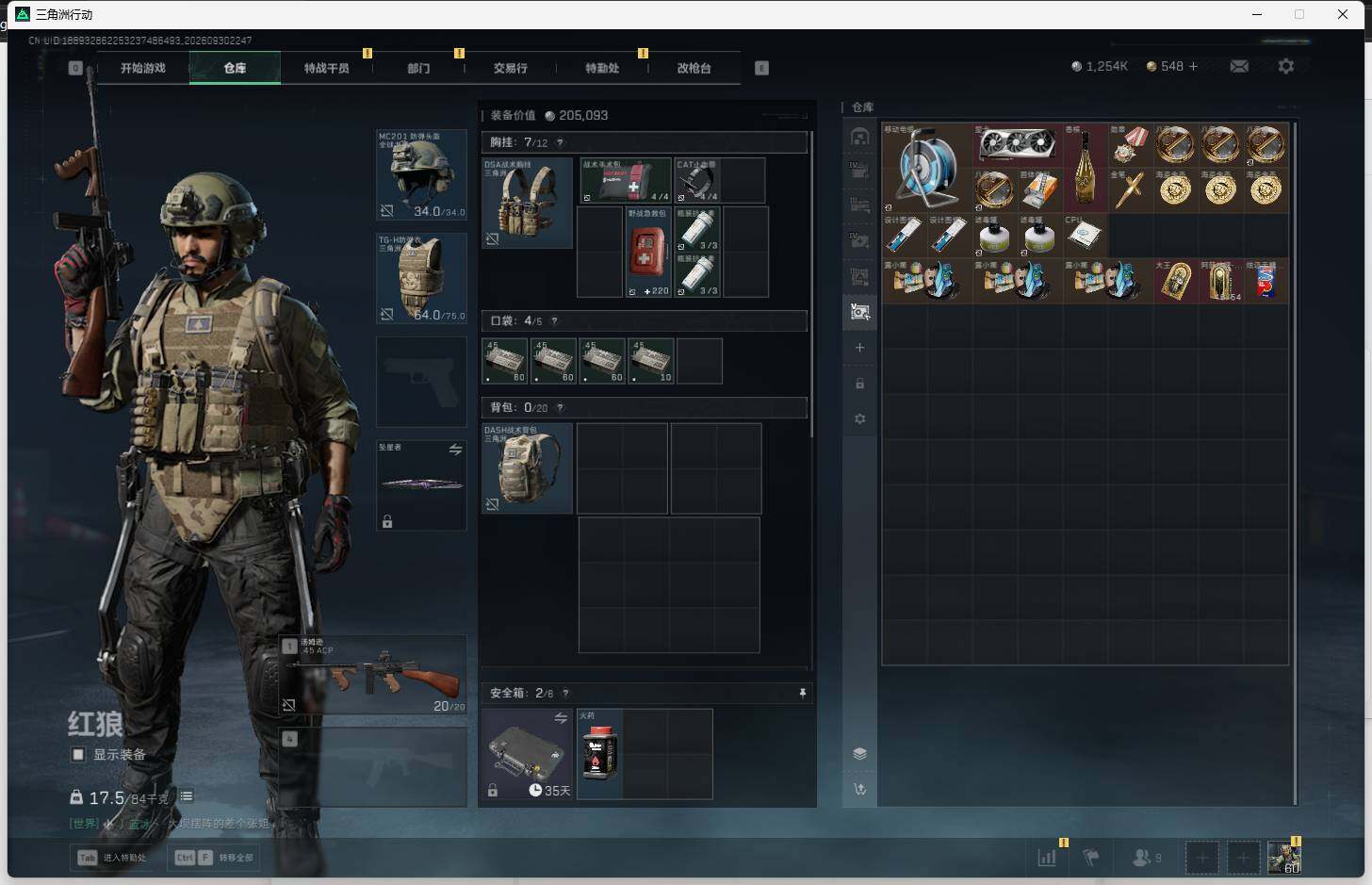The width and height of the screenshot is (1372, 885).
Task: Open warehouse settings gear in sidebar
Action: point(859,419)
